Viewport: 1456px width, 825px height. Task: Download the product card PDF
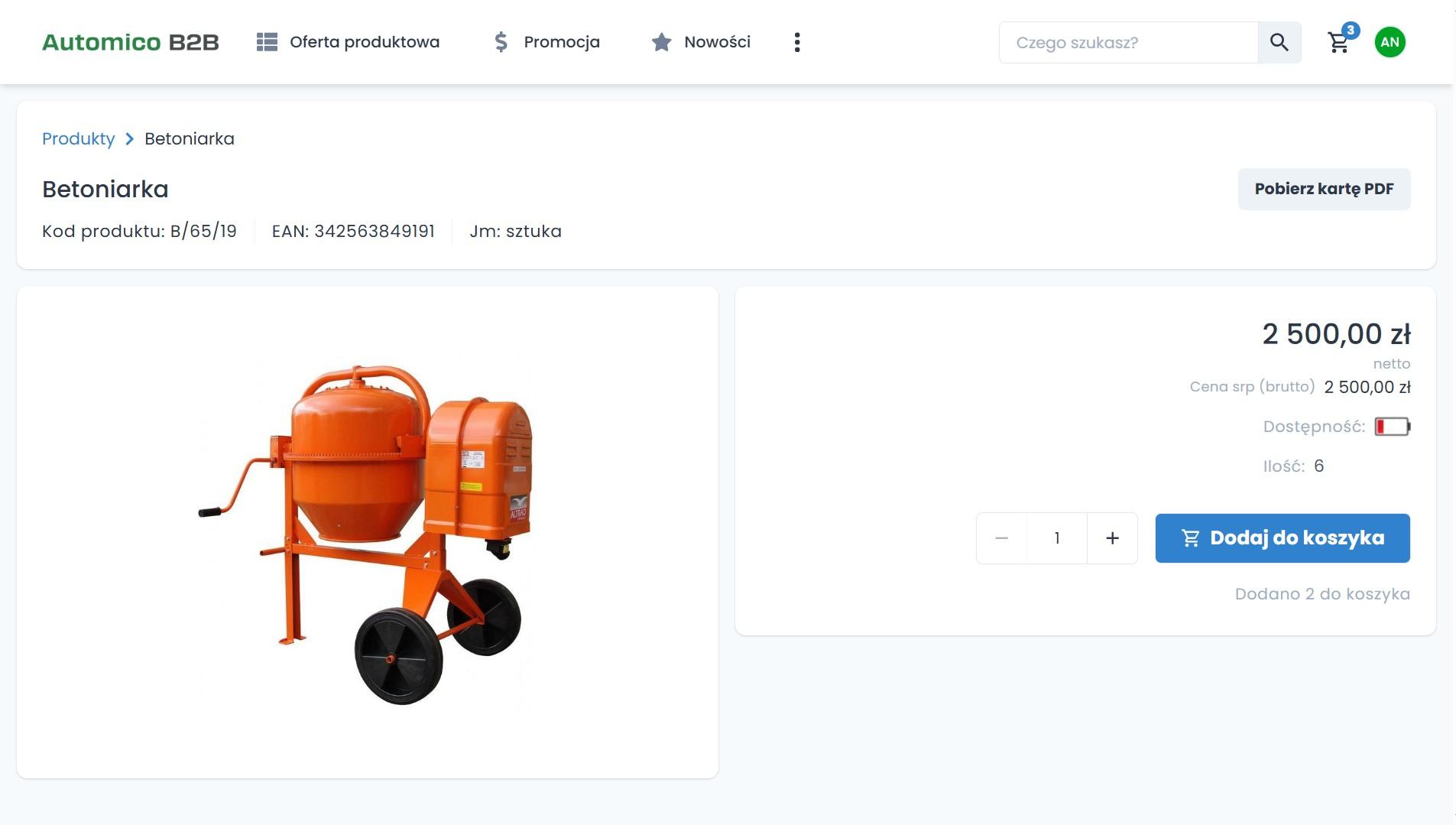pyautogui.click(x=1324, y=189)
